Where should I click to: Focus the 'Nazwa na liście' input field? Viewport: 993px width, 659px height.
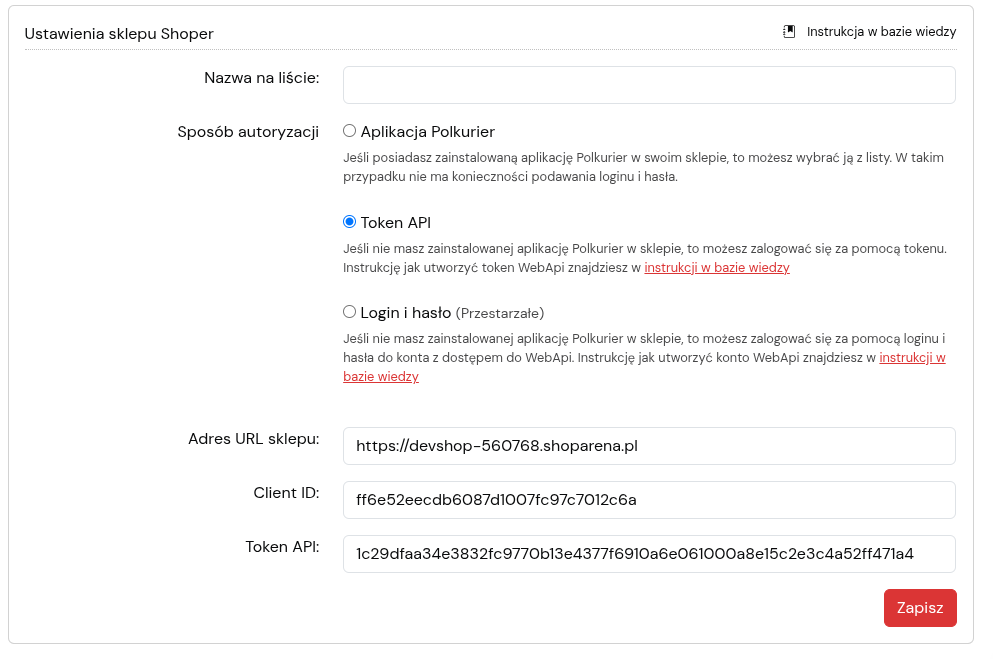649,85
